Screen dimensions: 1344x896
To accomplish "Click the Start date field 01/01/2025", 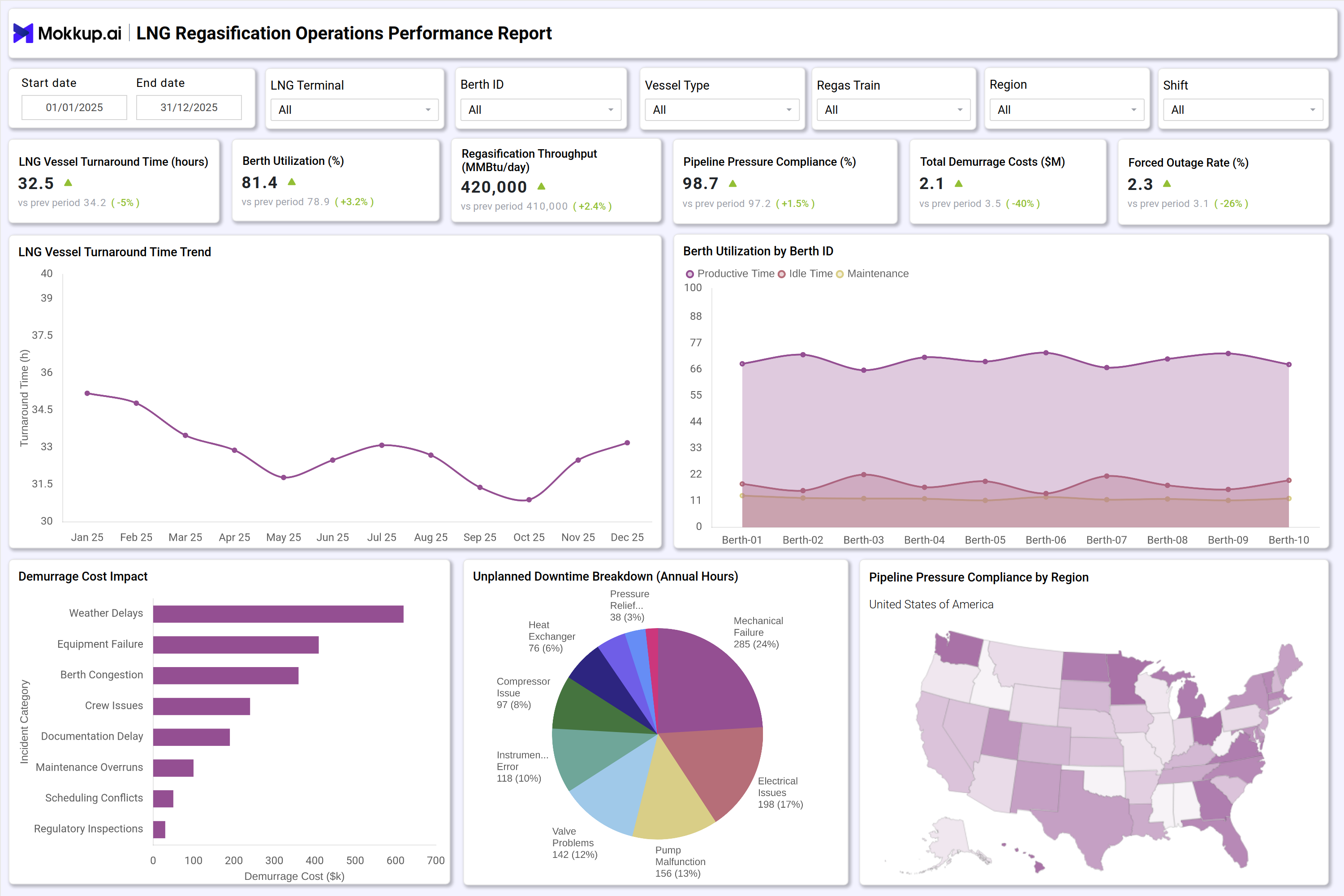I will click(74, 108).
